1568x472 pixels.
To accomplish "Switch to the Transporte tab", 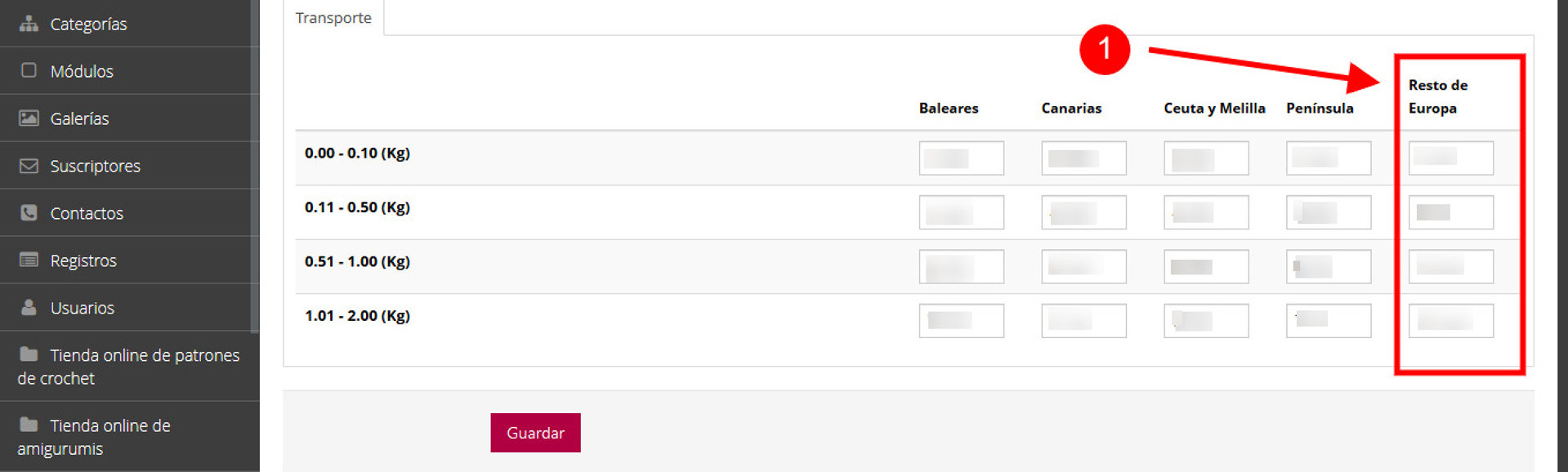I will click(333, 18).
